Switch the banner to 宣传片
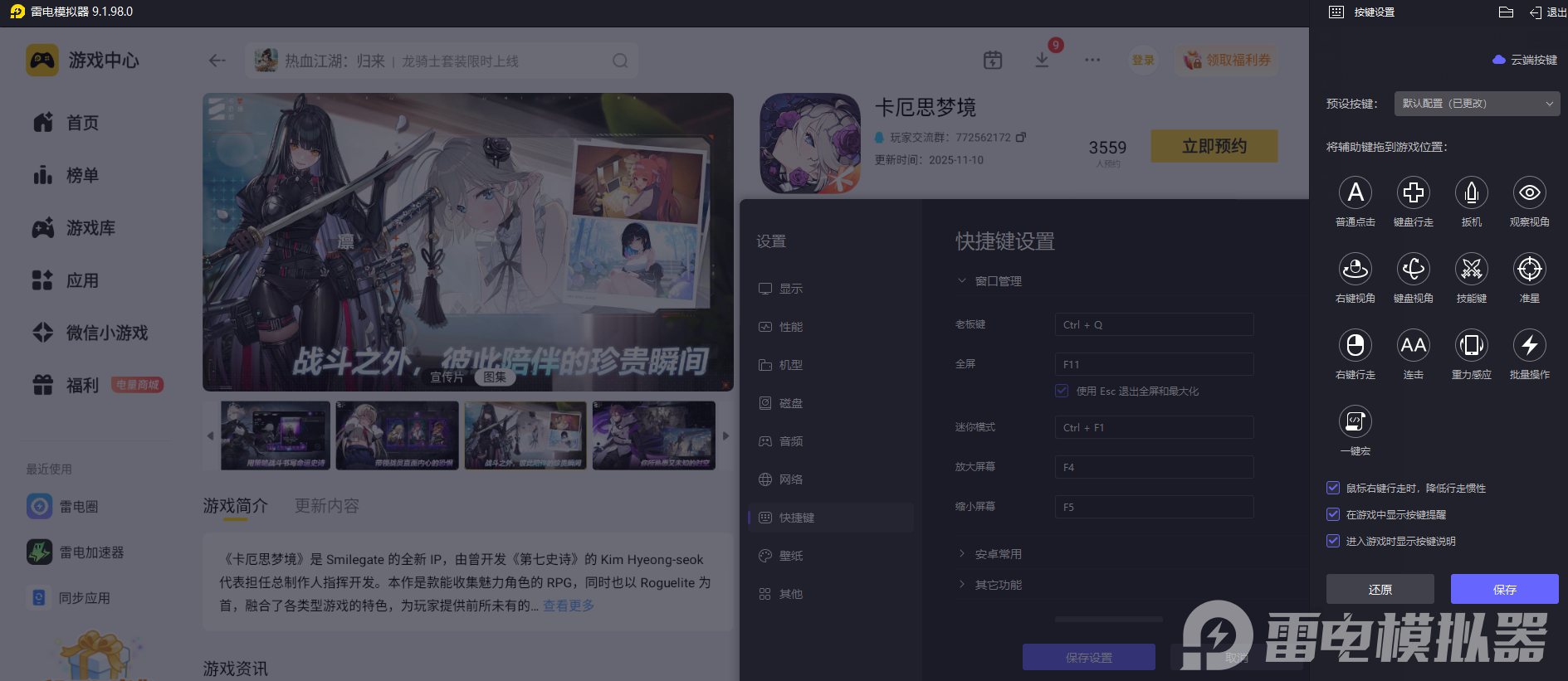Viewport: 1568px width, 681px height. [447, 377]
